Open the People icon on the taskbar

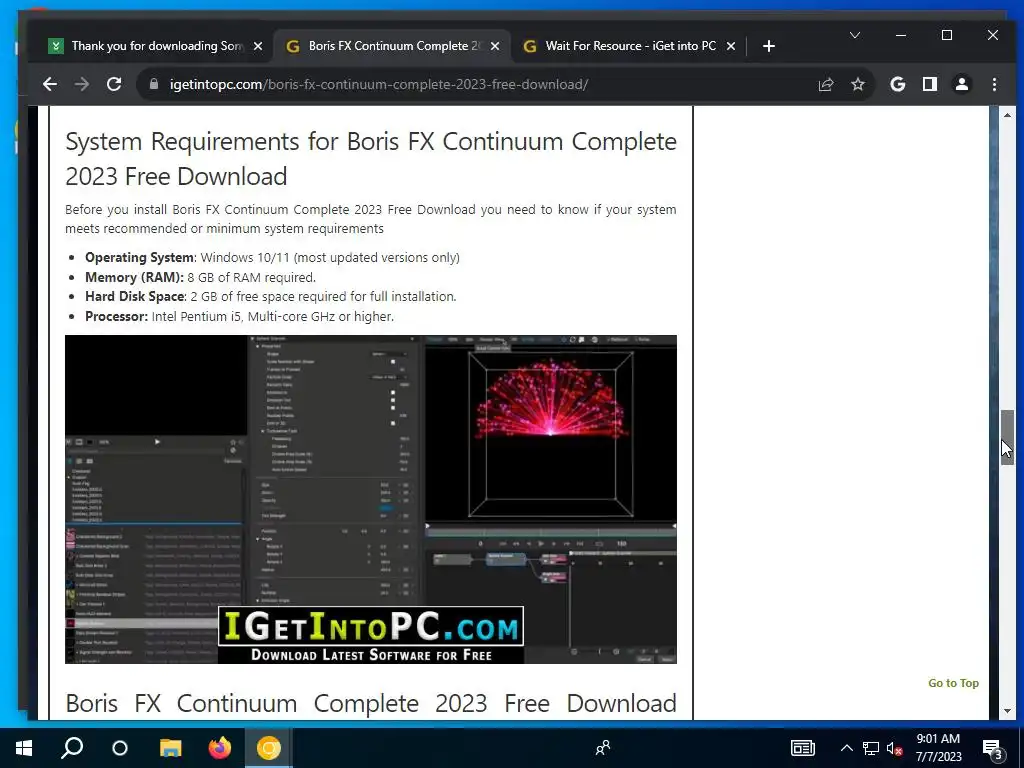pos(603,748)
